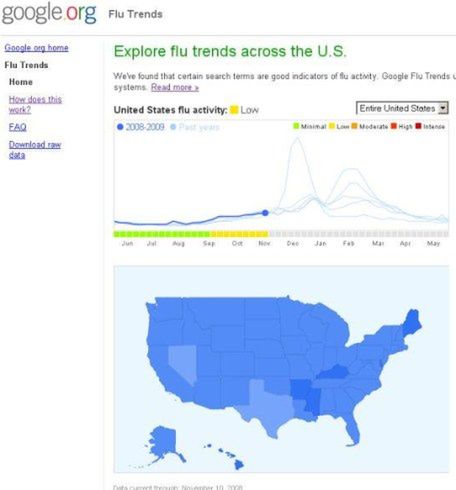Screen dimensions: 456x490
Task: Click the current data point on chart
Action: [x=265, y=213]
